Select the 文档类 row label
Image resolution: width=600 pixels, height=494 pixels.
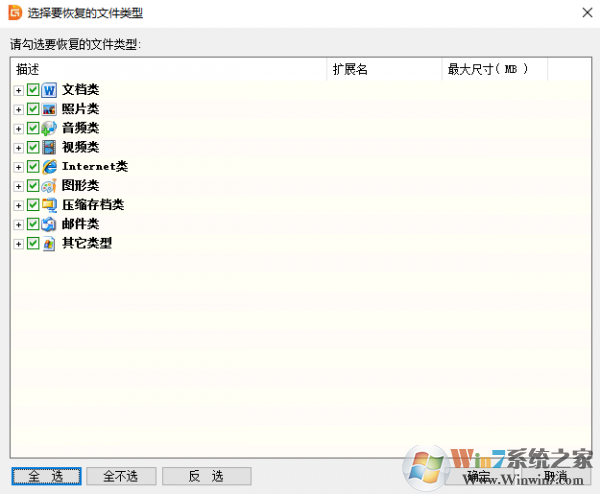pos(80,90)
